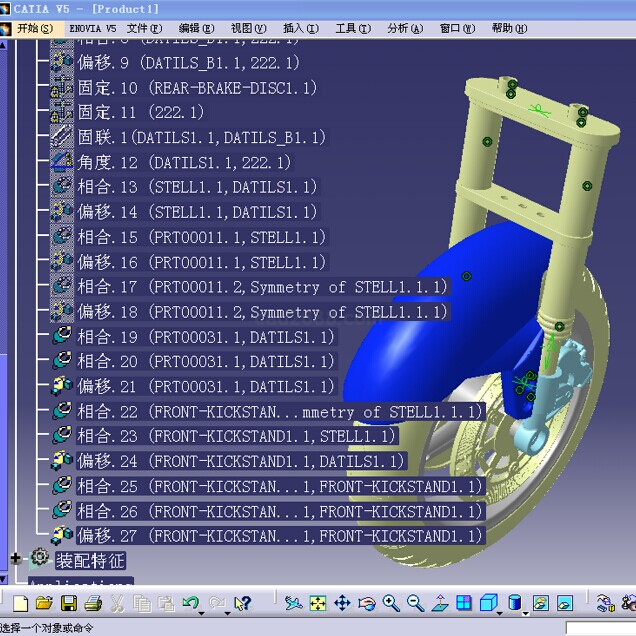Select the Rotate view tool

pyautogui.click(x=367, y=603)
